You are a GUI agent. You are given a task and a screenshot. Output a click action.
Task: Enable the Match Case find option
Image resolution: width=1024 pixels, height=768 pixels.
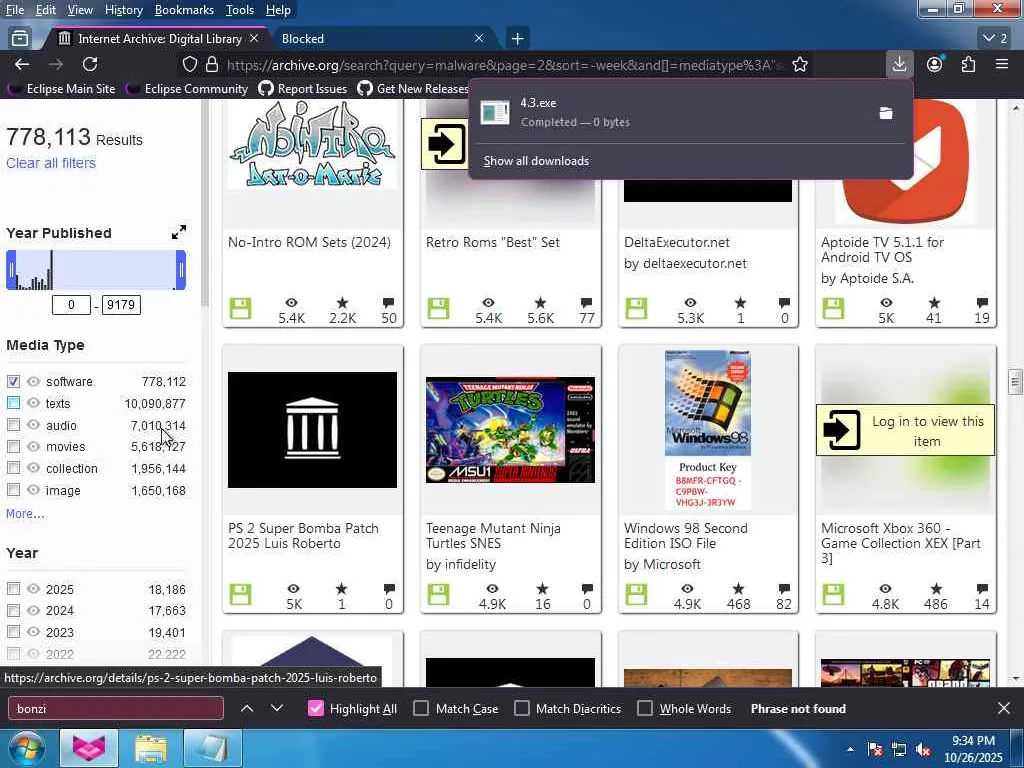421,709
